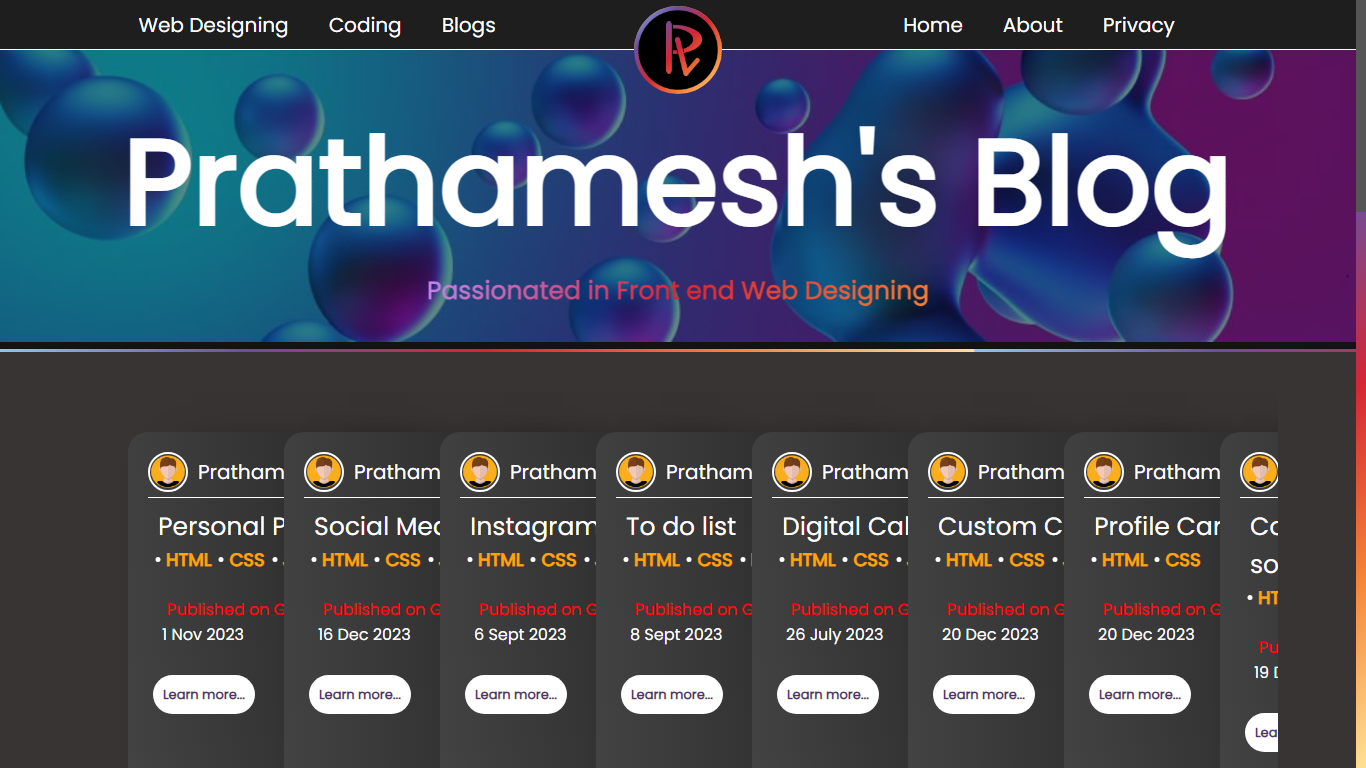Image resolution: width=1366 pixels, height=768 pixels.
Task: Click the avatar on the Personal Portfolio card
Action: coord(168,472)
